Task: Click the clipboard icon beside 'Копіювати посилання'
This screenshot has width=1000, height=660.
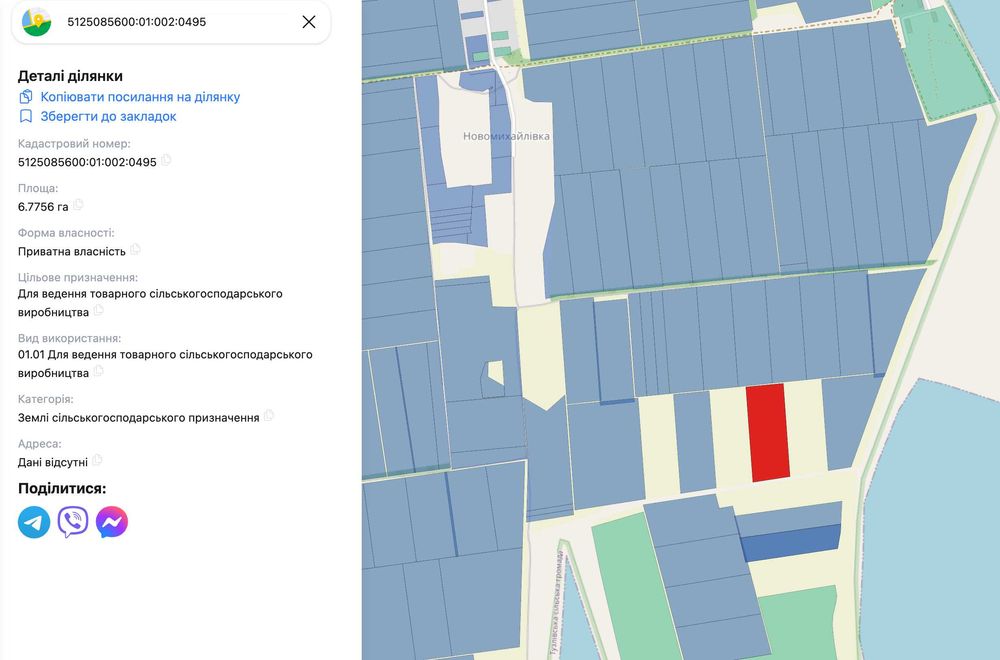Action: [26, 97]
